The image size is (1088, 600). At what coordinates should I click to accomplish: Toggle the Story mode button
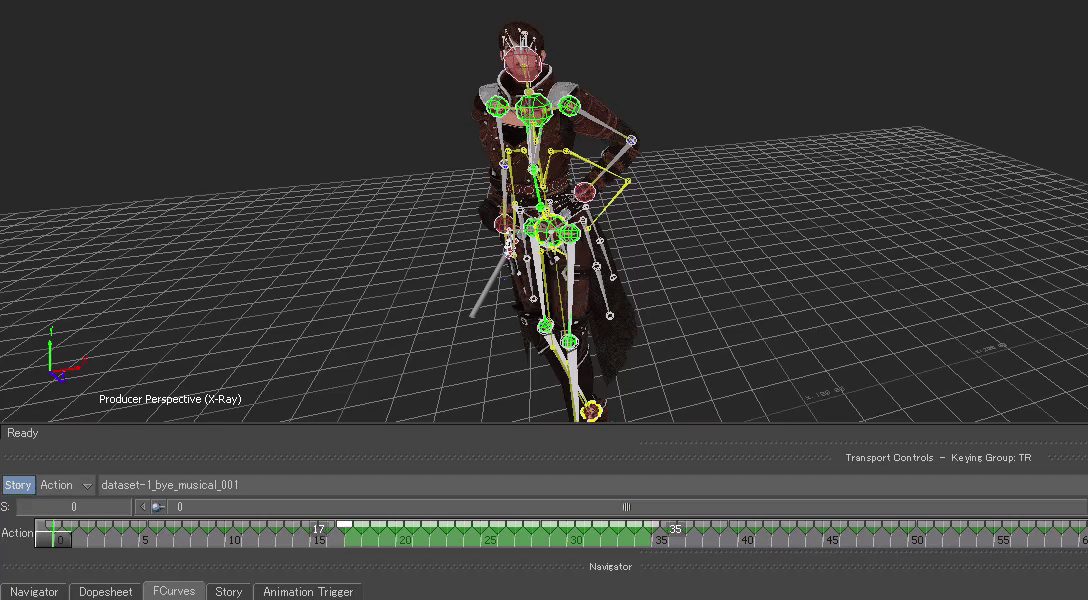(x=18, y=485)
